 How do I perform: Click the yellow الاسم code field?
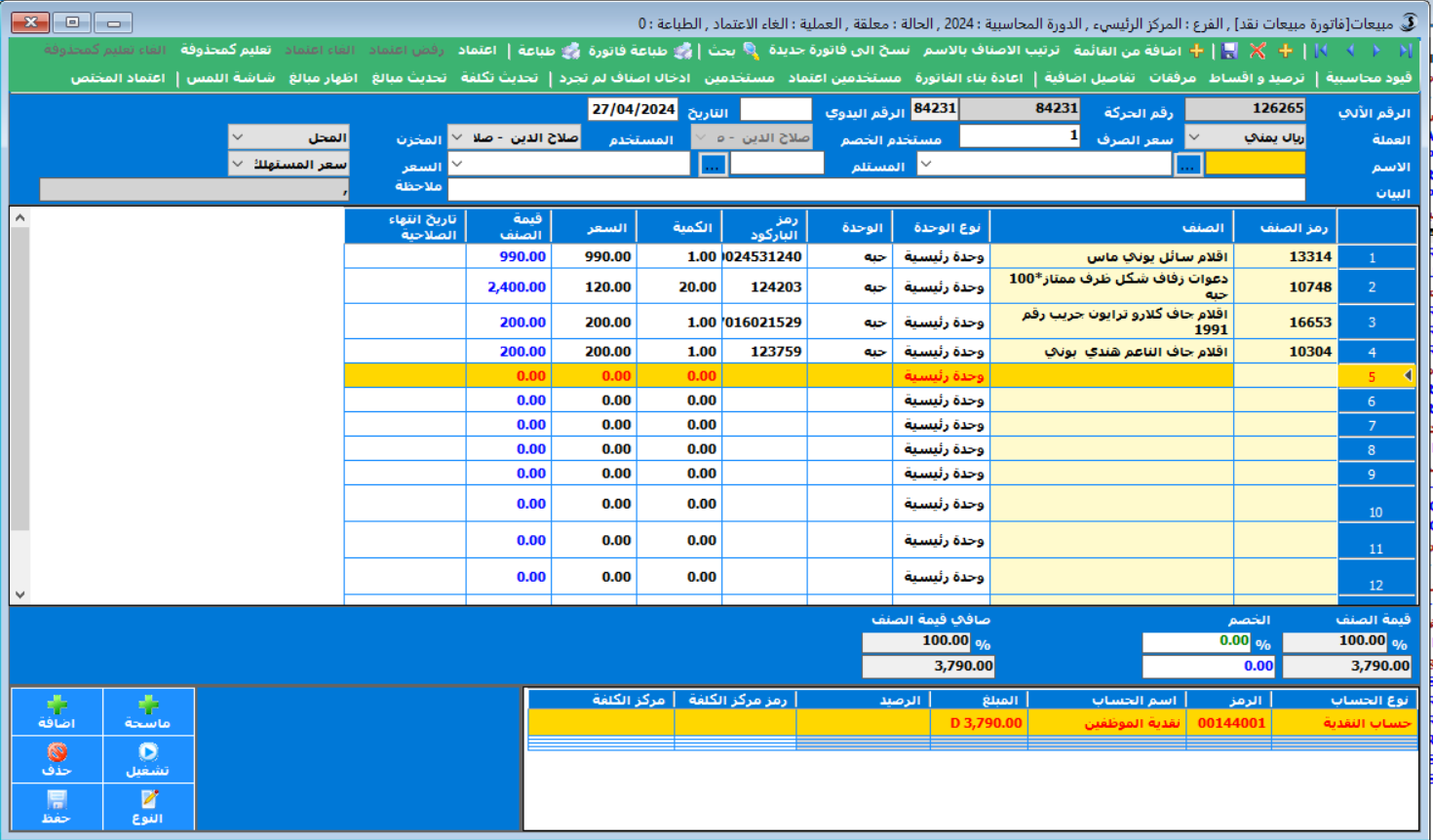1256,165
